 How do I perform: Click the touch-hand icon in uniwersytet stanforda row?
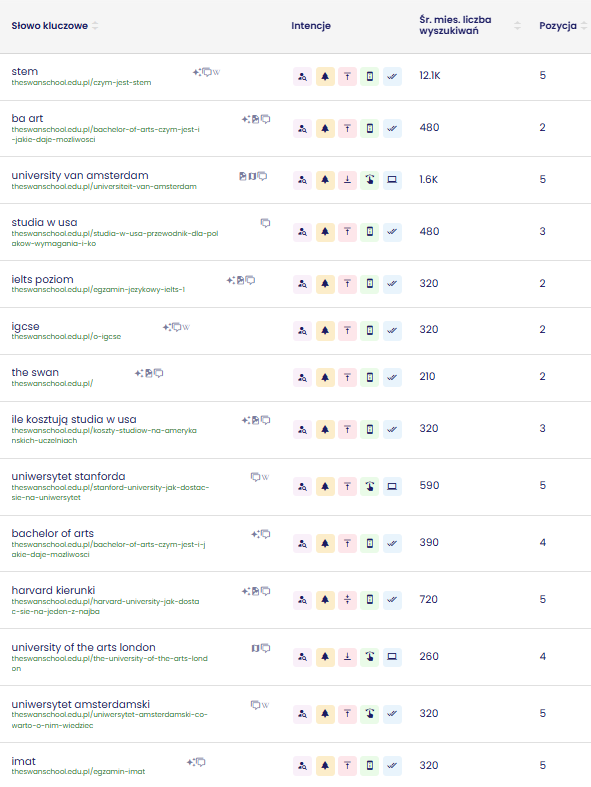[x=370, y=486]
